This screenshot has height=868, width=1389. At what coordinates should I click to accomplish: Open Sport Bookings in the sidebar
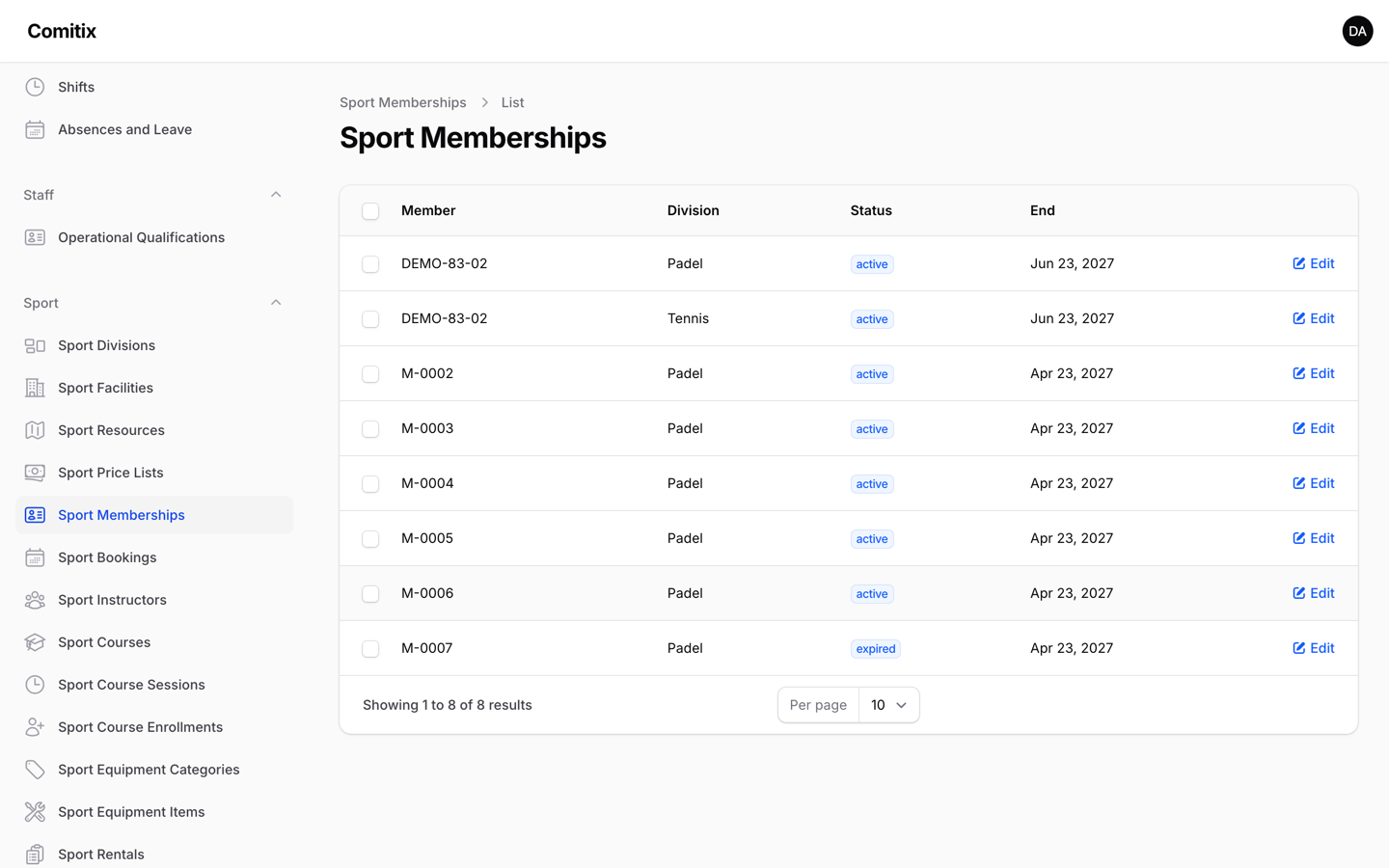154,557
